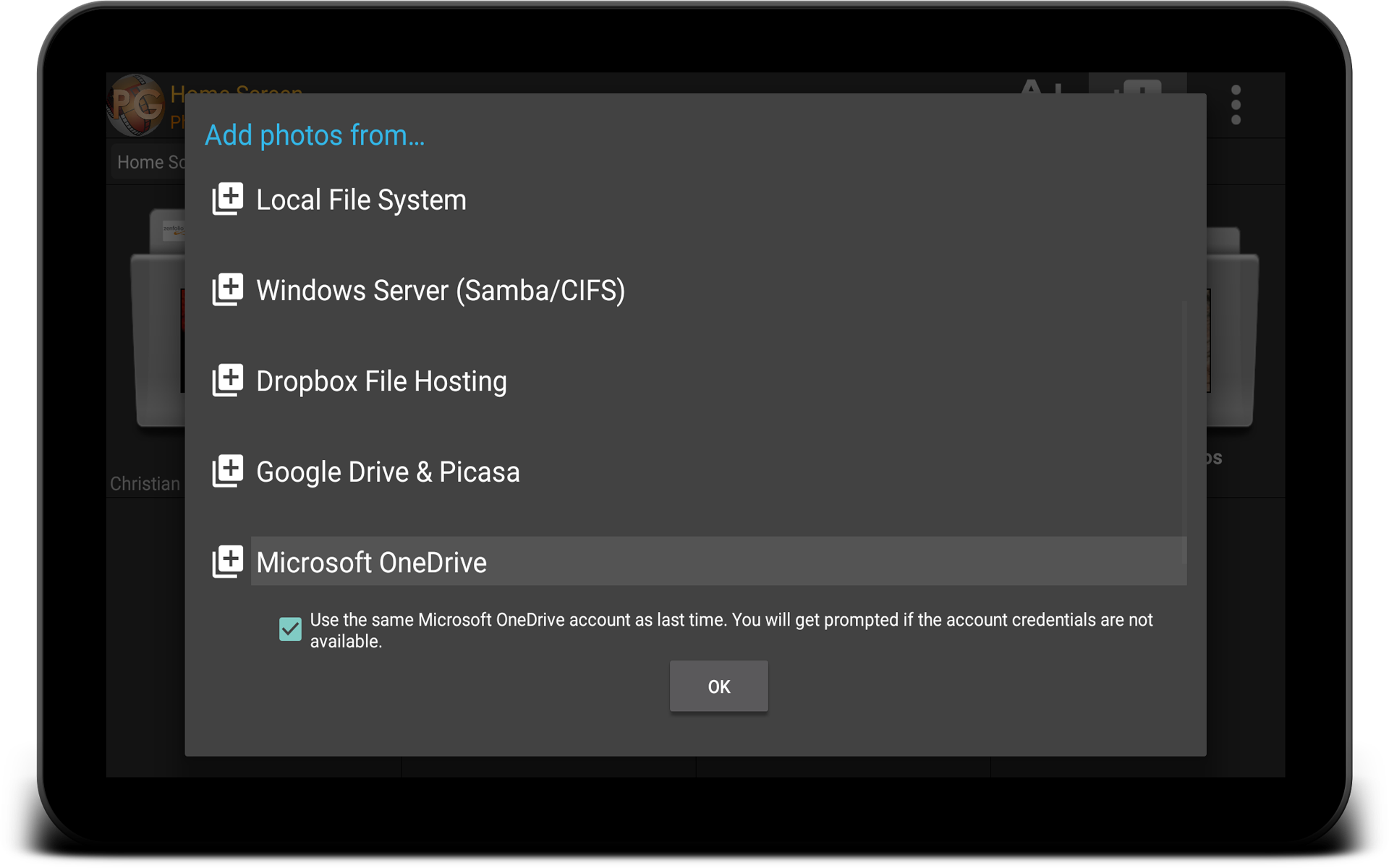Click the alphabetical sort icon in toolbar
This screenshot has width=1389, height=868.
(x=1042, y=85)
